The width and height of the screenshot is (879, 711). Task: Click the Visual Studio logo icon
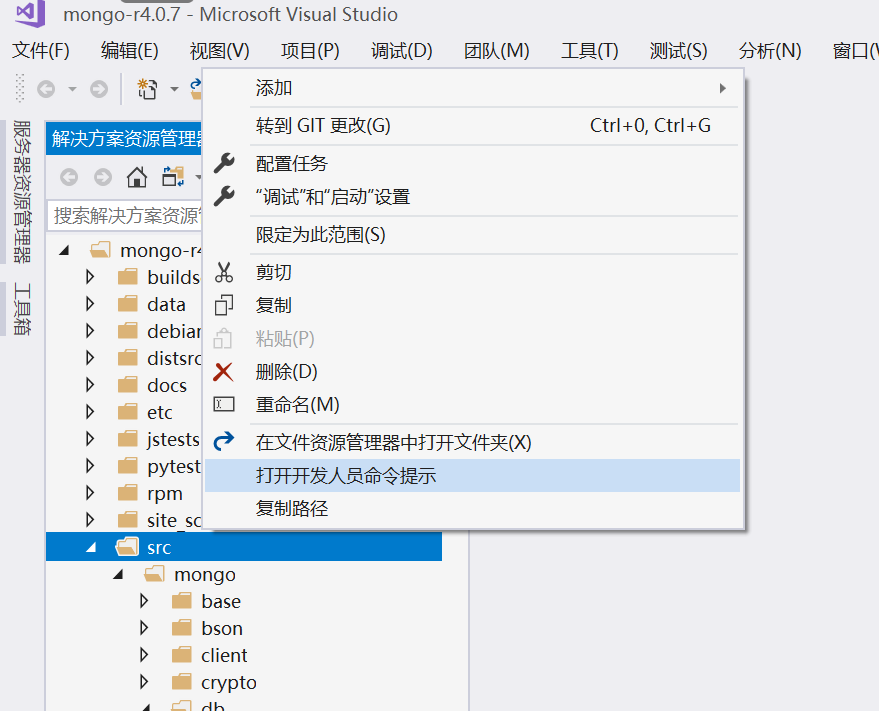tap(30, 13)
